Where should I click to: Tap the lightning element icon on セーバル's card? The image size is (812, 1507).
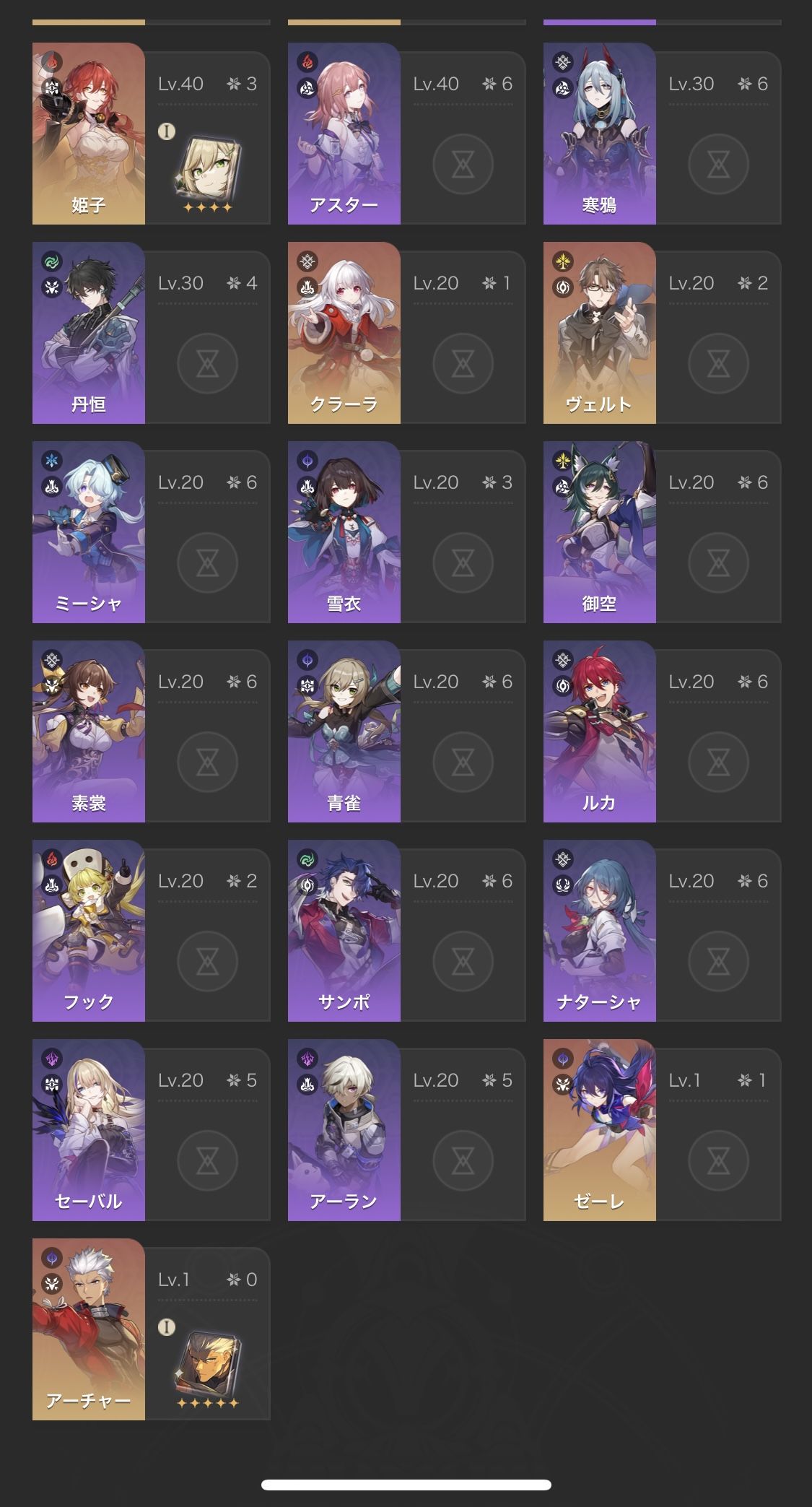tap(52, 1059)
